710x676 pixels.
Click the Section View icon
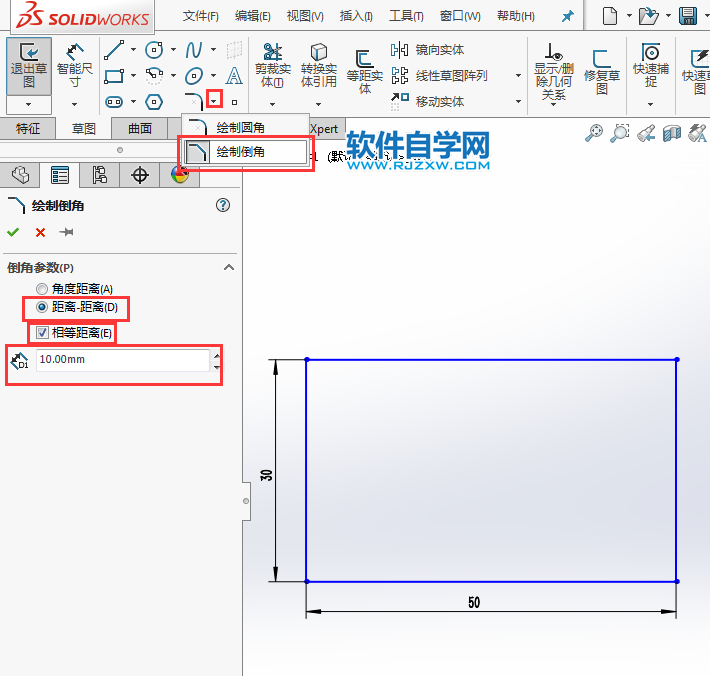[672, 133]
